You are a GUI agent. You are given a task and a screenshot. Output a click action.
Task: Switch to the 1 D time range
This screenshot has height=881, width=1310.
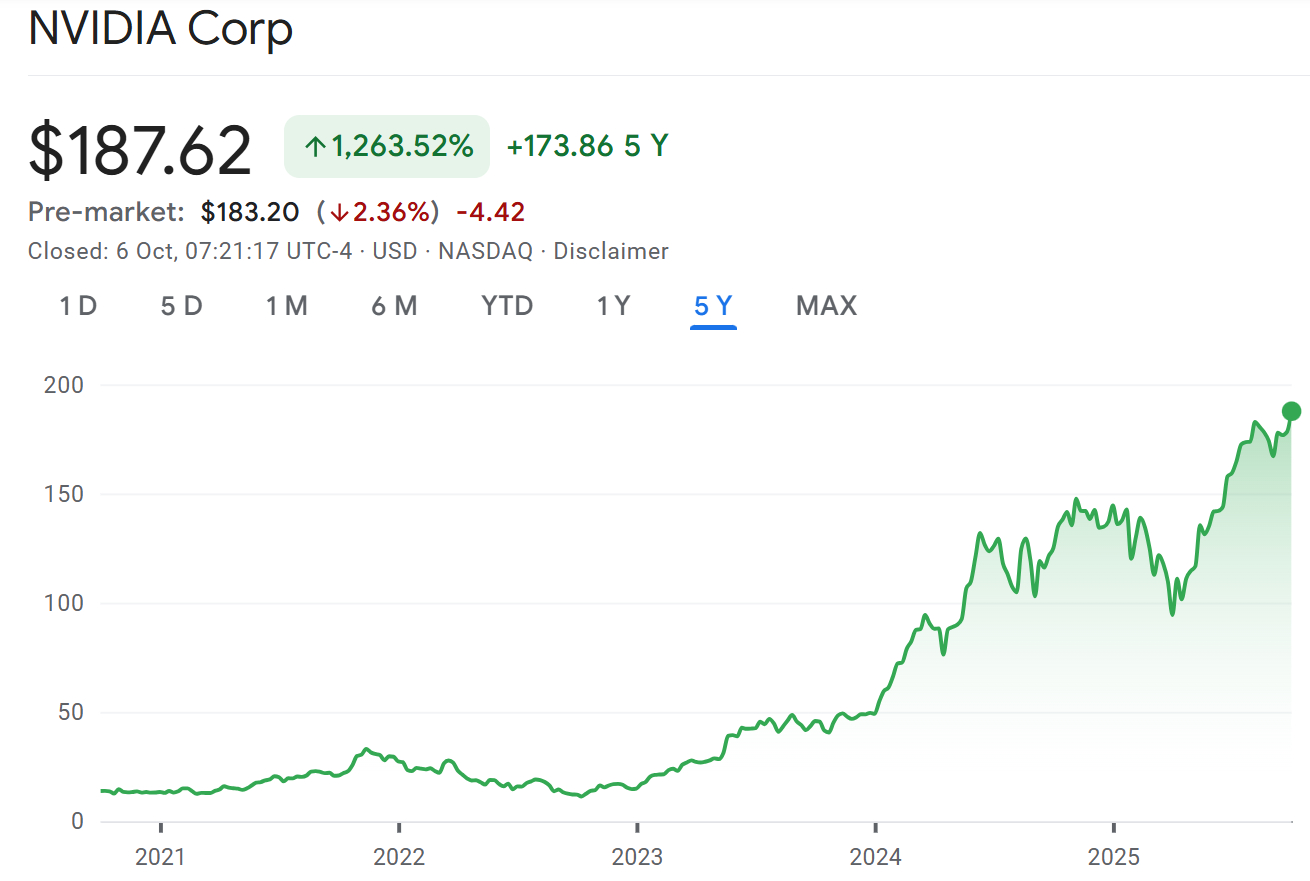78,306
